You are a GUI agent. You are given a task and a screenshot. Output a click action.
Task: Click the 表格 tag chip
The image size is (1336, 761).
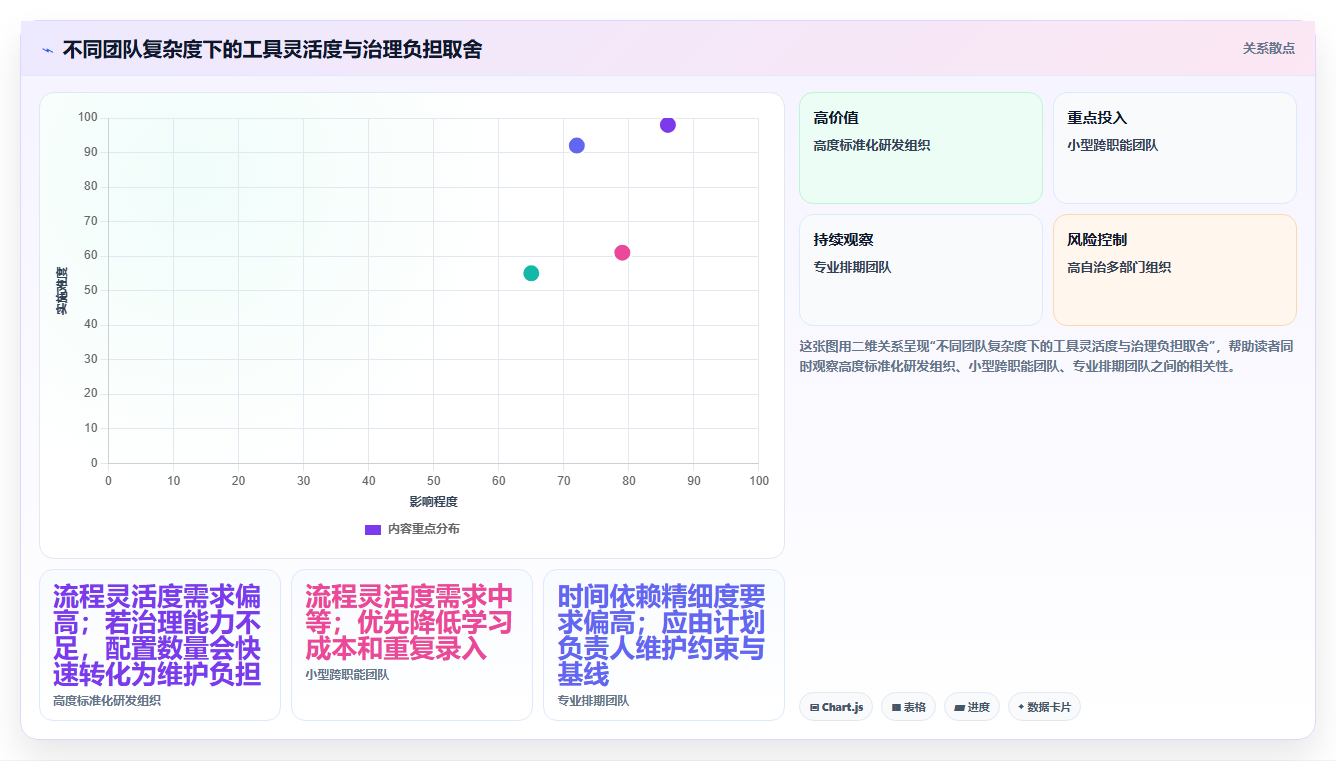pos(908,707)
